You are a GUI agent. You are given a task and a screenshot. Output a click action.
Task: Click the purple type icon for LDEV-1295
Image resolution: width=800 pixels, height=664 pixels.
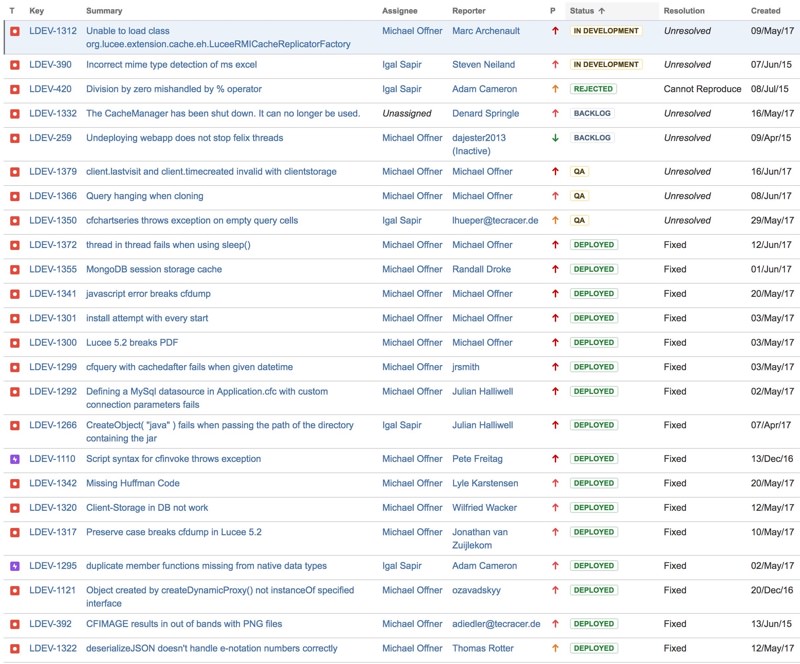coord(15,566)
